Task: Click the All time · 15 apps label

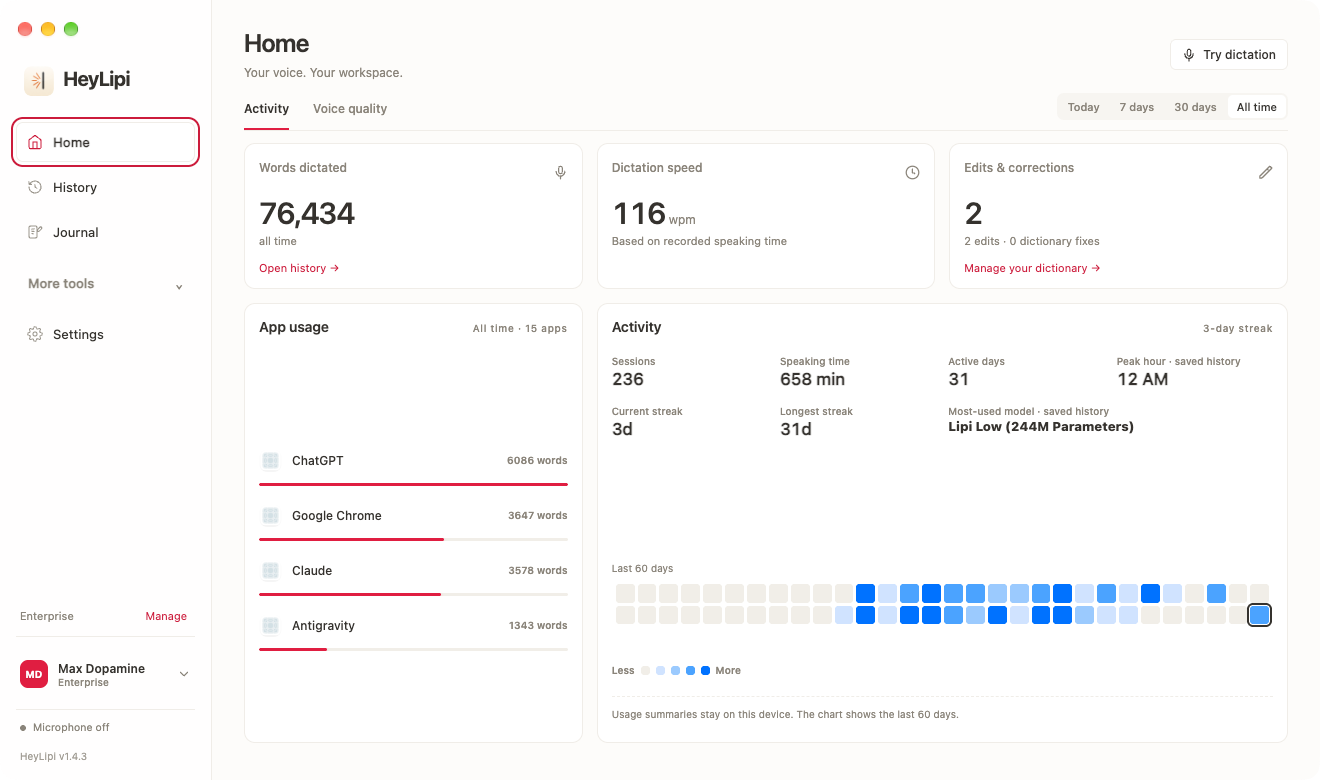Action: [520, 328]
